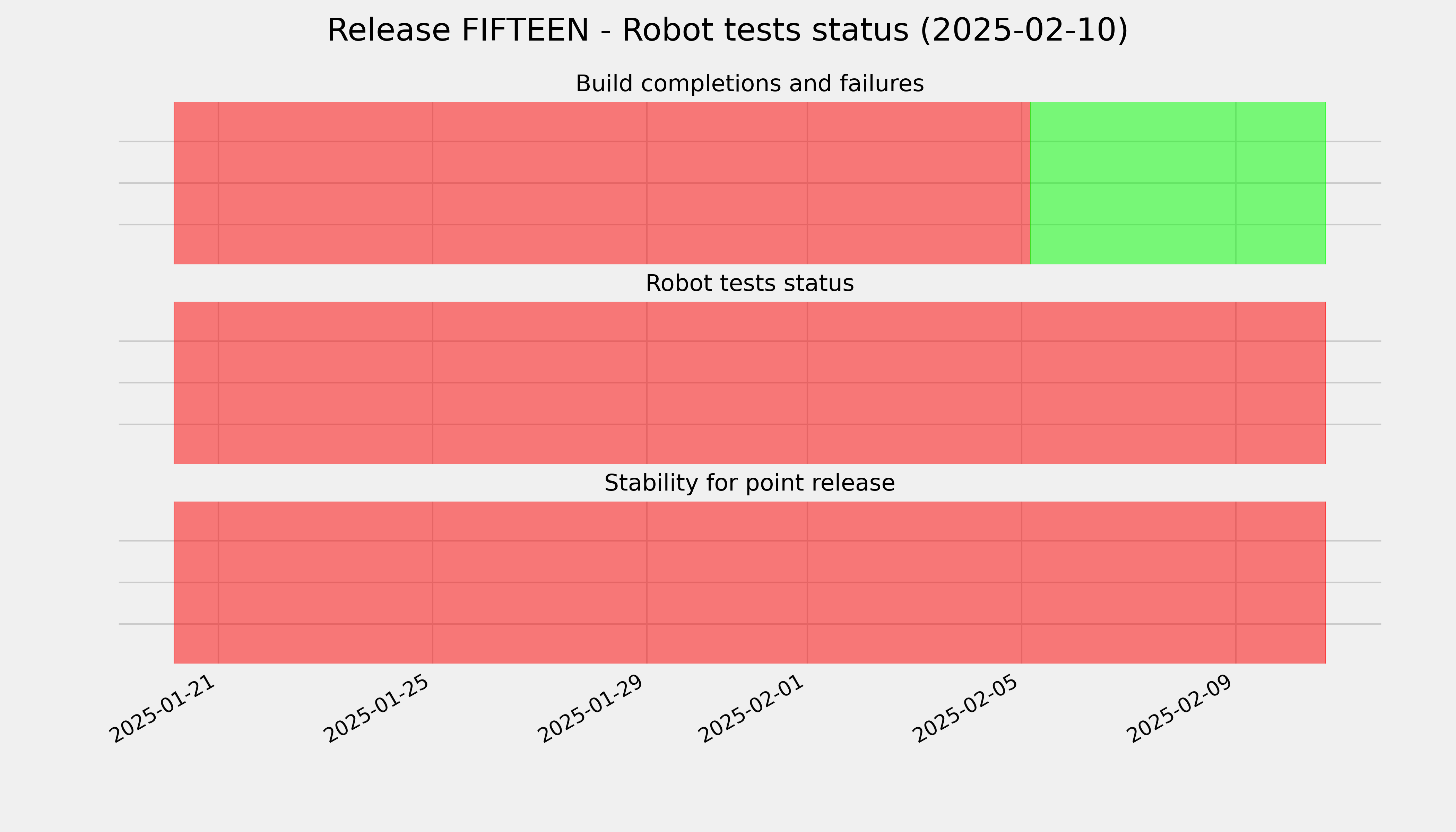
Task: Click the Robot tests bar between 2025-01-29 and 2025-02-01
Action: [727, 383]
